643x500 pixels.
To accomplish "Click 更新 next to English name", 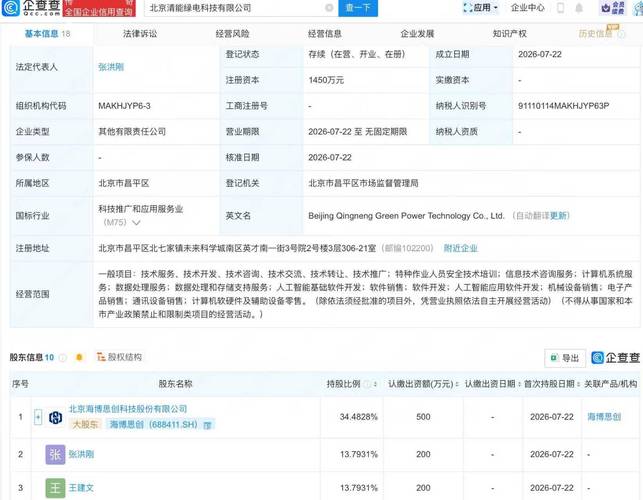I will click(x=559, y=216).
